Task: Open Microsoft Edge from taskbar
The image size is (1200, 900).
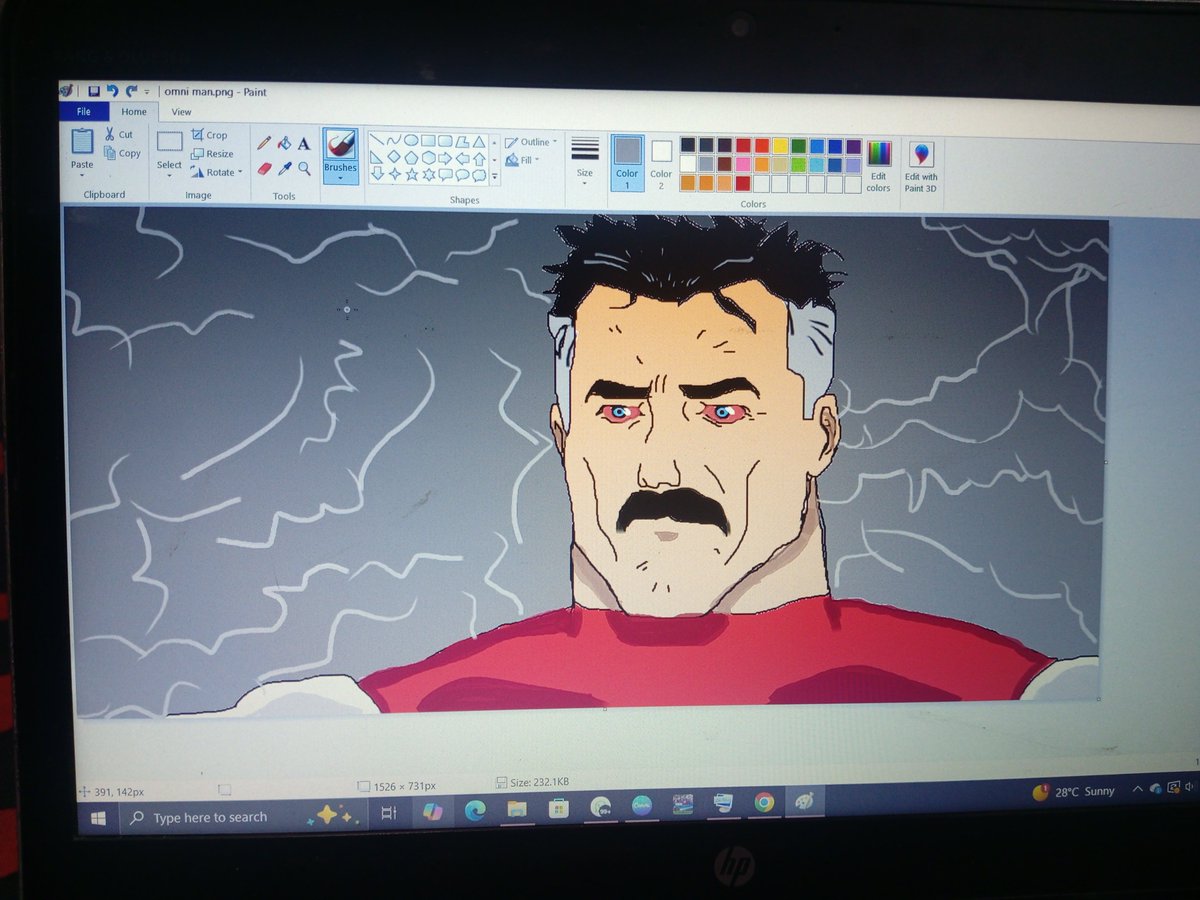Action: tap(475, 810)
